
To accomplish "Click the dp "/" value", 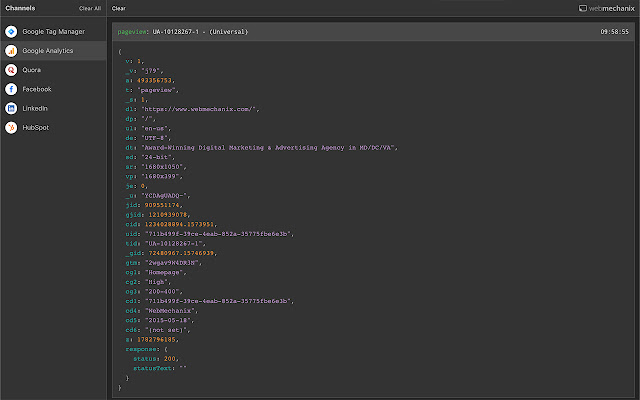I will (147, 119).
